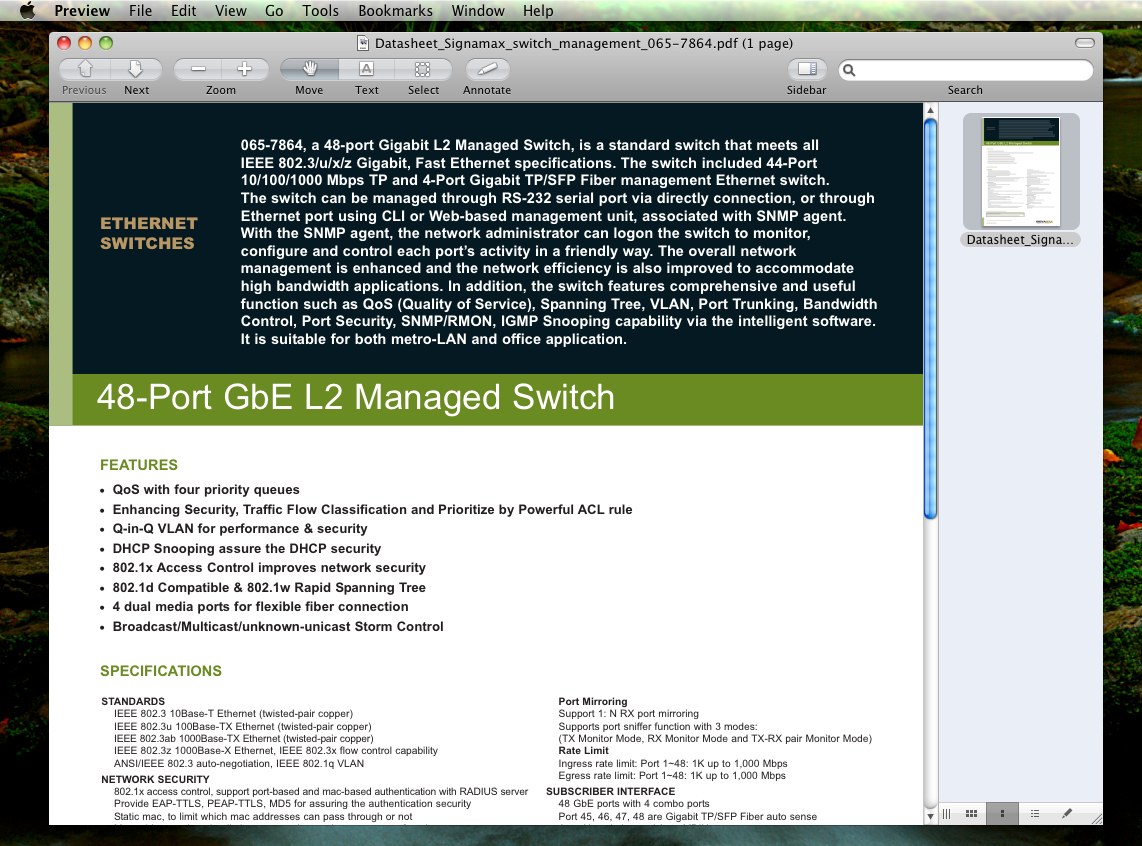Image resolution: width=1142 pixels, height=846 pixels.
Task: Click the toolbar toggle pill in title bar
Action: click(1084, 44)
